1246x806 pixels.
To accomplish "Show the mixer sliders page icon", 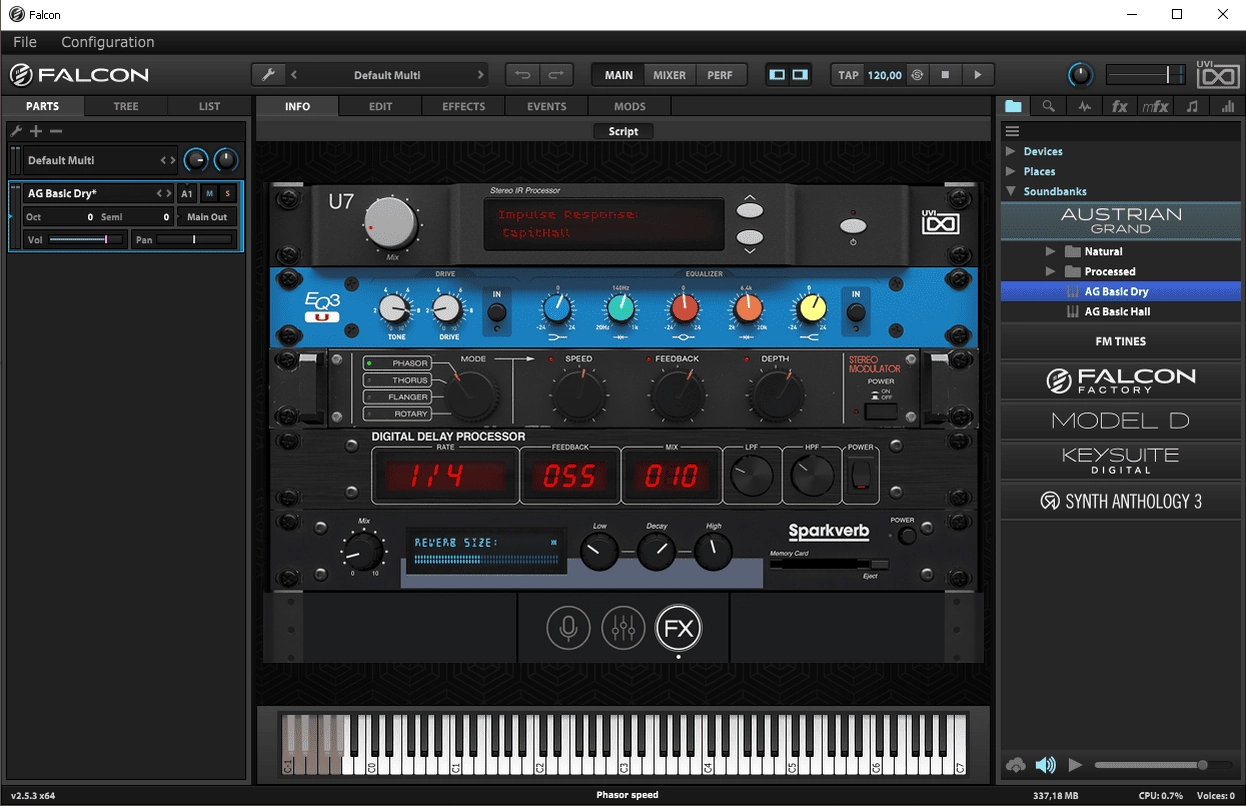I will (623, 628).
